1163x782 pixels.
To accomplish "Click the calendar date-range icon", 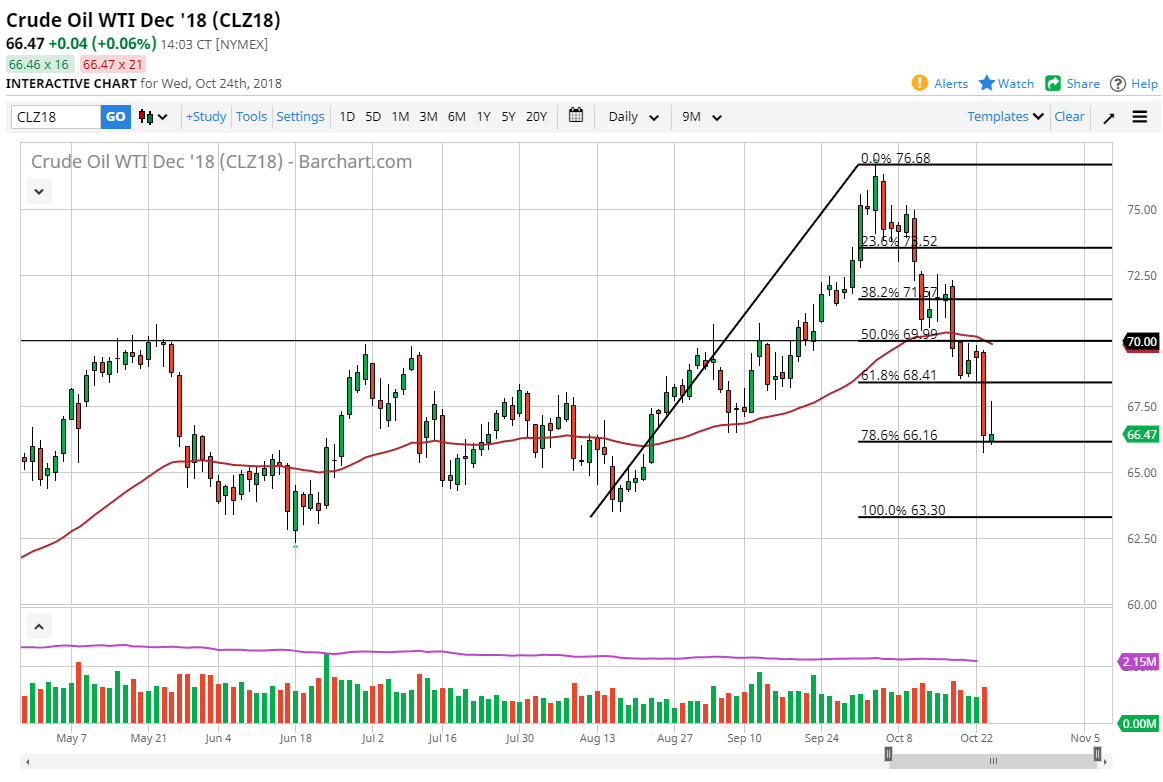I will [576, 116].
